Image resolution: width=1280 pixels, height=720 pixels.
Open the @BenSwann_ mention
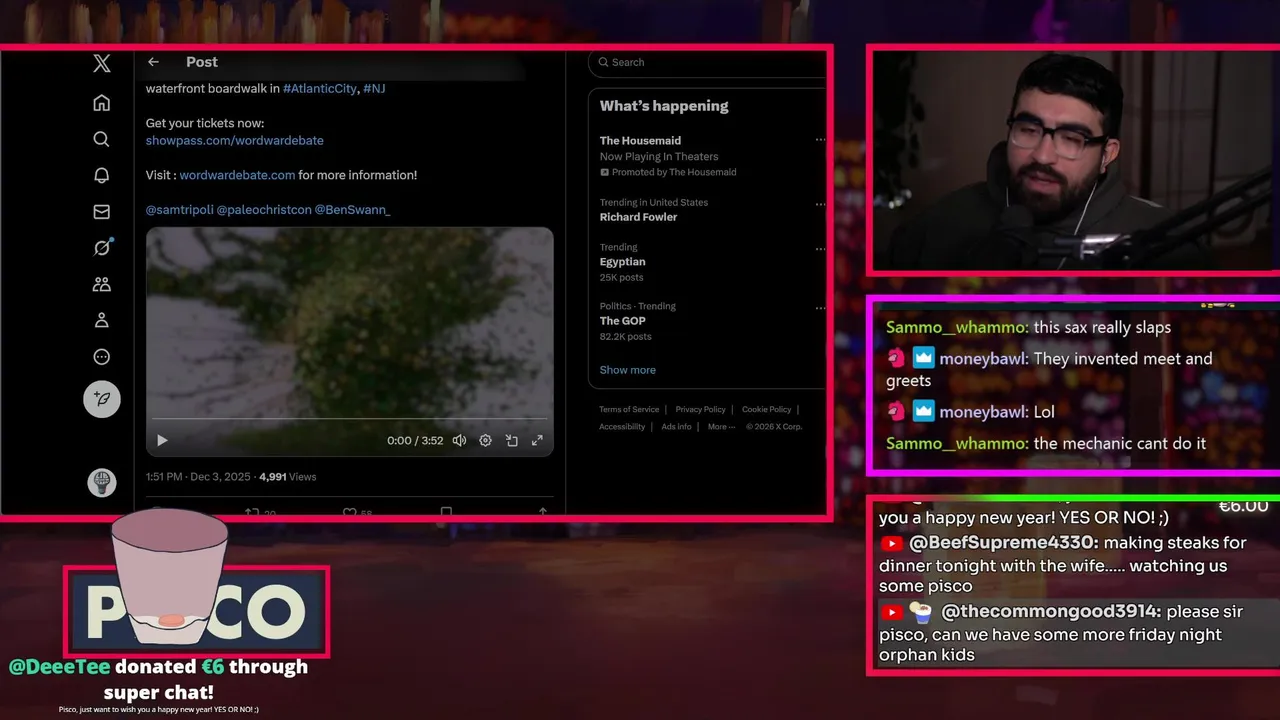pyautogui.click(x=353, y=210)
